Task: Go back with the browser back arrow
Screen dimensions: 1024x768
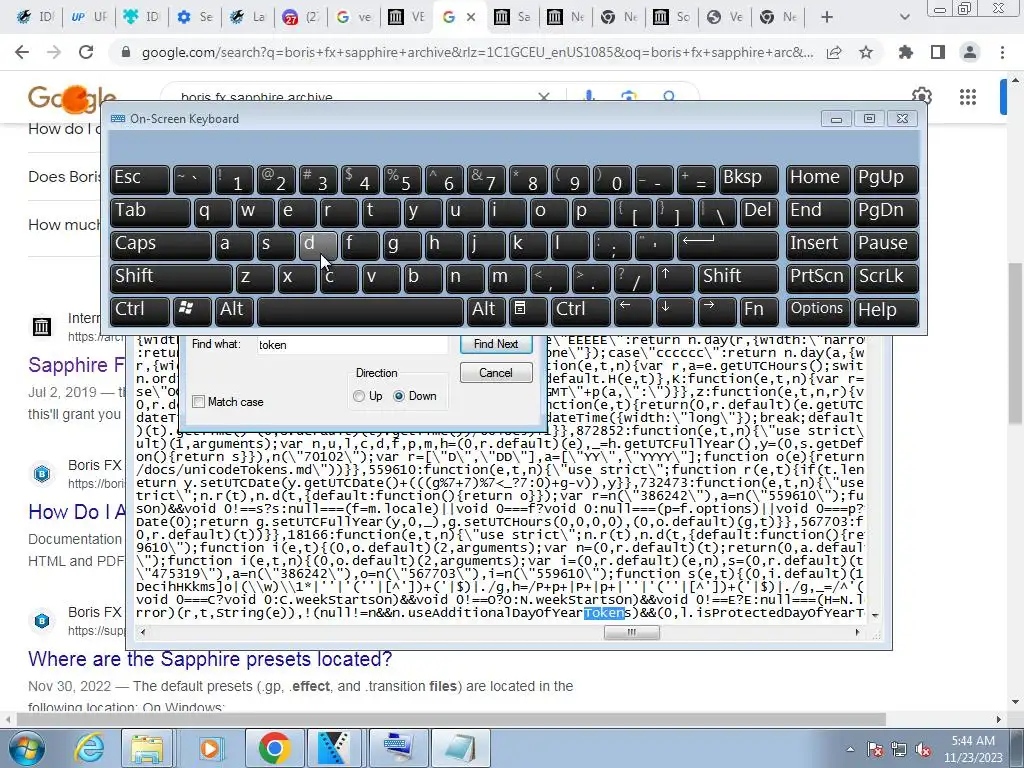Action: (22, 52)
